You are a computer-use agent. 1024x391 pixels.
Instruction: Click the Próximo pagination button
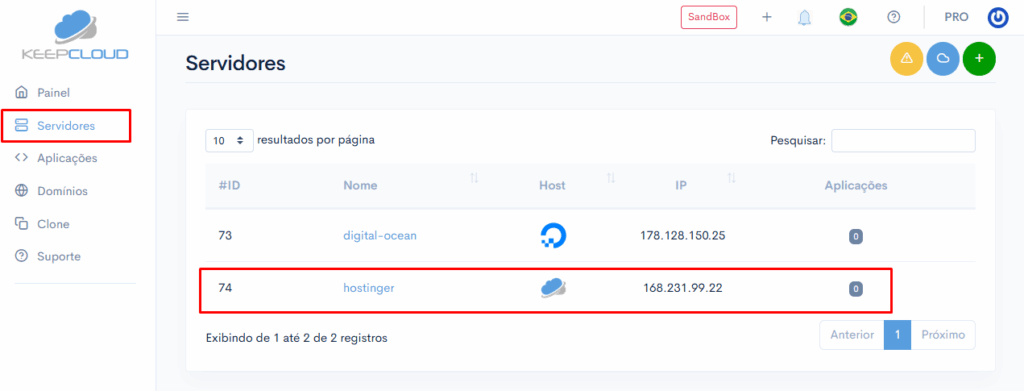pos(943,335)
